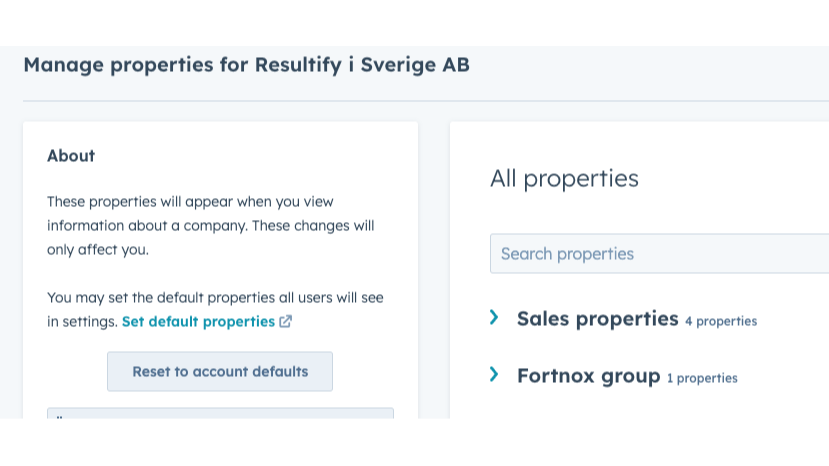Click the 'only affect you' line in About
This screenshot has height=466, width=829.
click(x=97, y=250)
